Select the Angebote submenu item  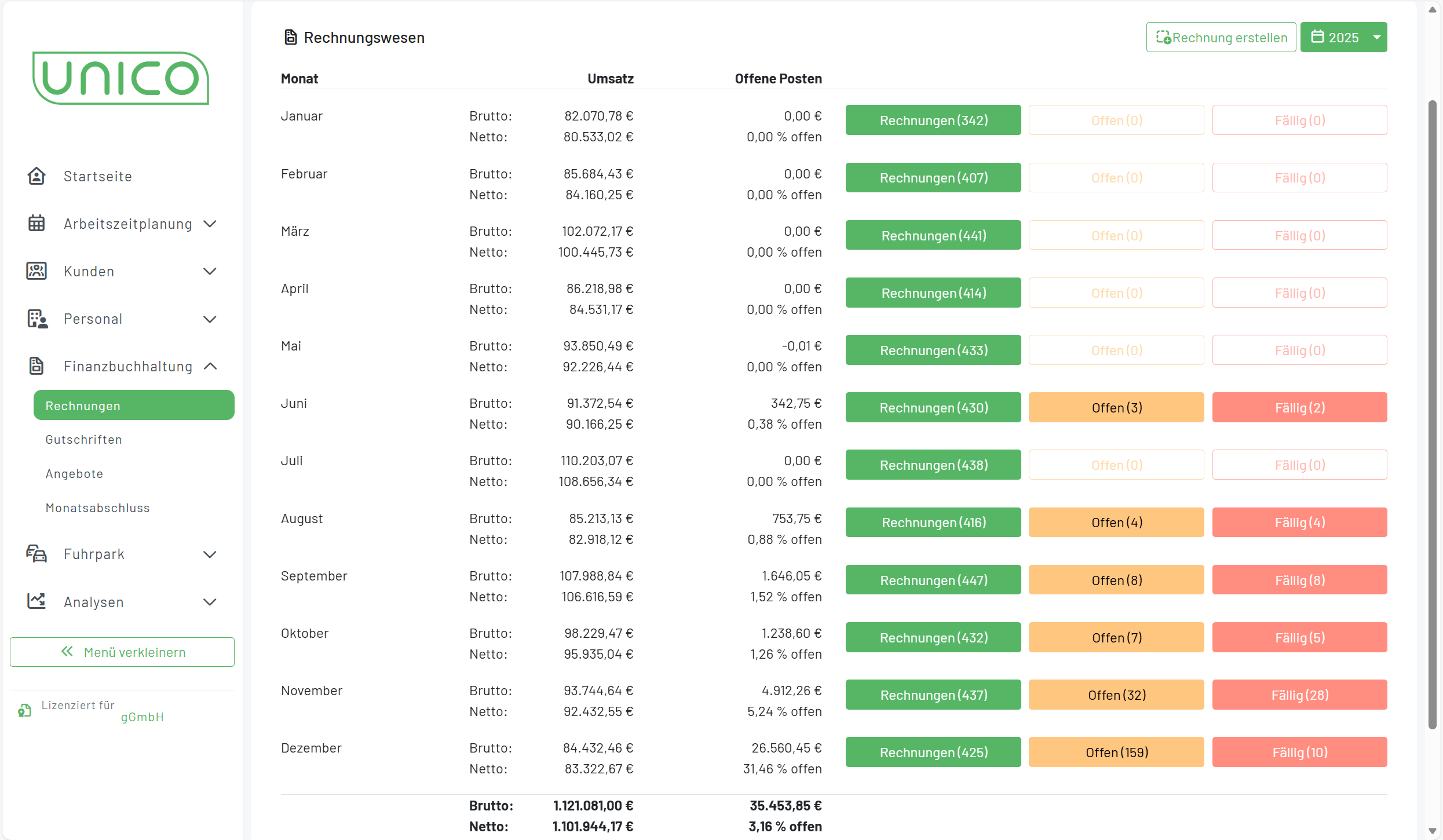point(75,474)
